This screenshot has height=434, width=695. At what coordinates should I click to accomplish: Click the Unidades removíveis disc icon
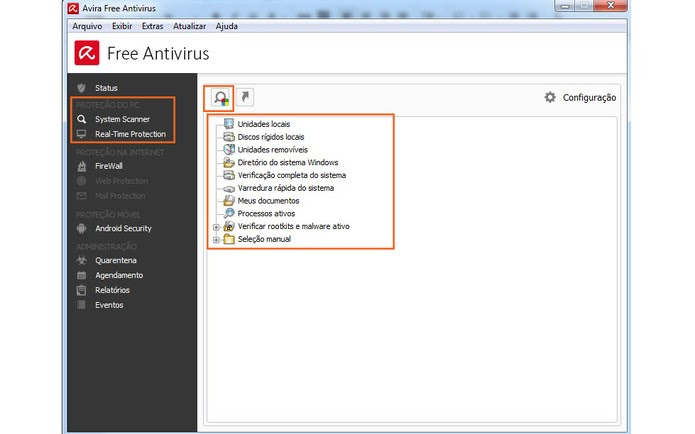coord(229,149)
